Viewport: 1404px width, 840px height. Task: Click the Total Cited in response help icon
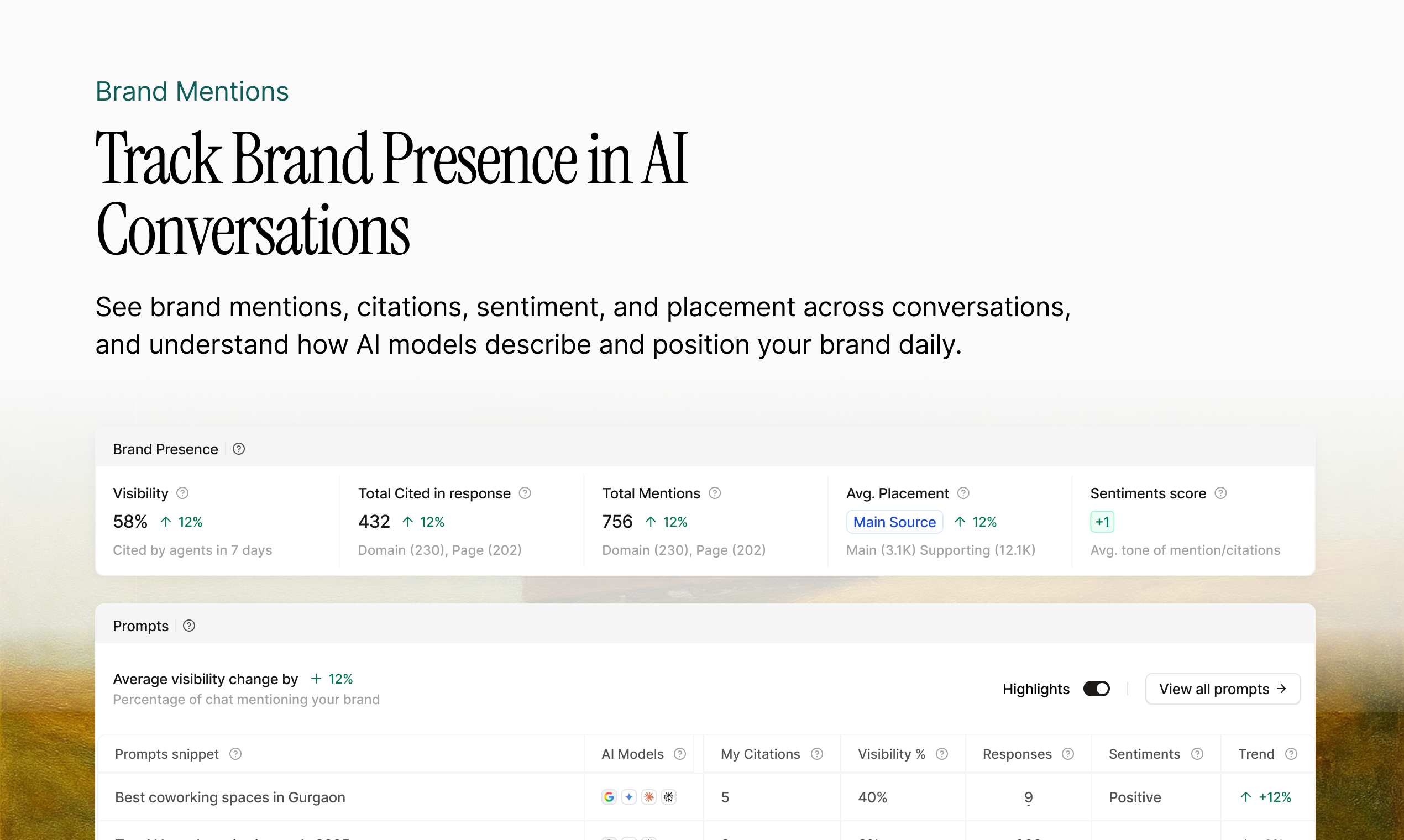point(525,493)
